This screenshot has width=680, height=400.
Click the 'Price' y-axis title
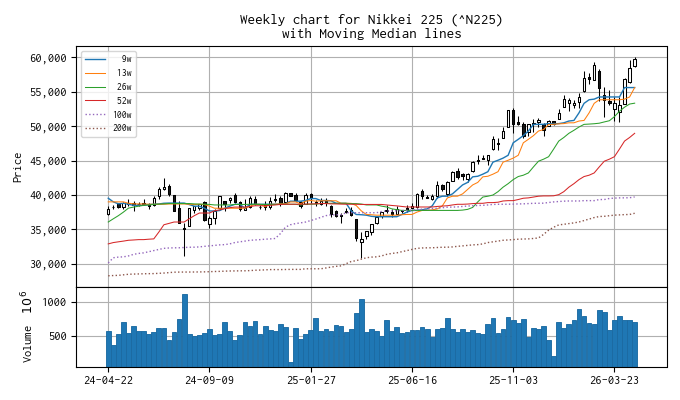(x=17, y=167)
